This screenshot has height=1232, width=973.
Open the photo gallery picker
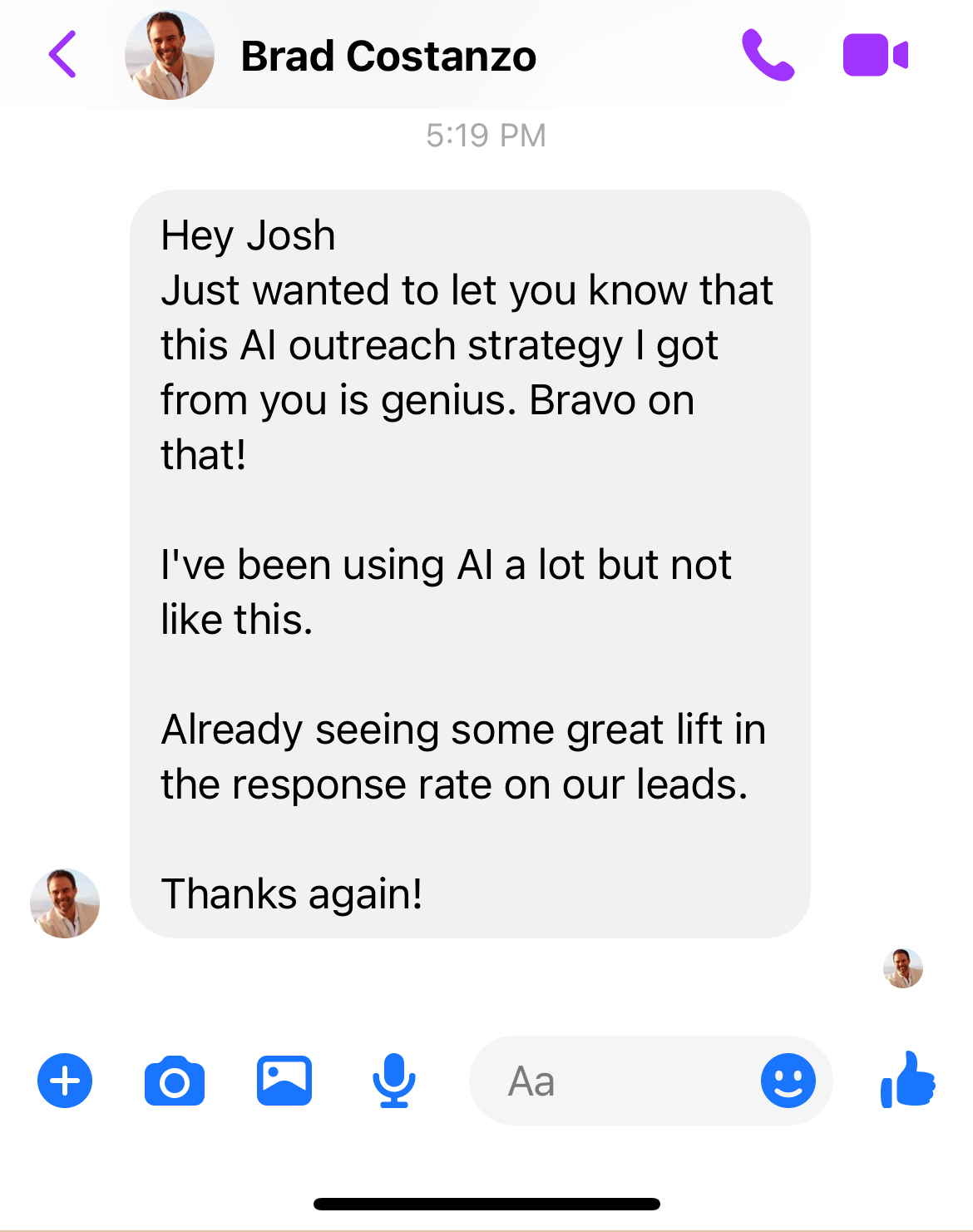(x=284, y=1081)
